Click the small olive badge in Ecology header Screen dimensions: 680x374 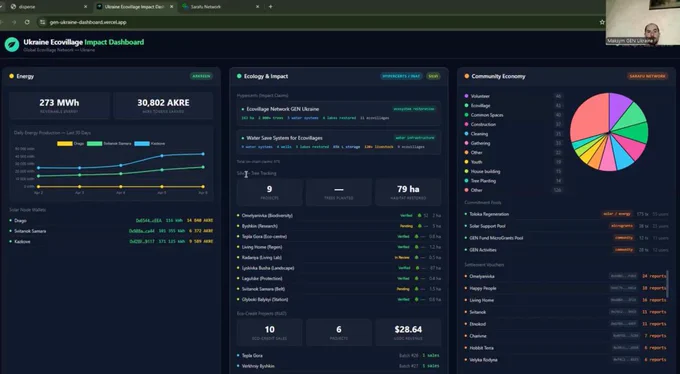coord(433,76)
